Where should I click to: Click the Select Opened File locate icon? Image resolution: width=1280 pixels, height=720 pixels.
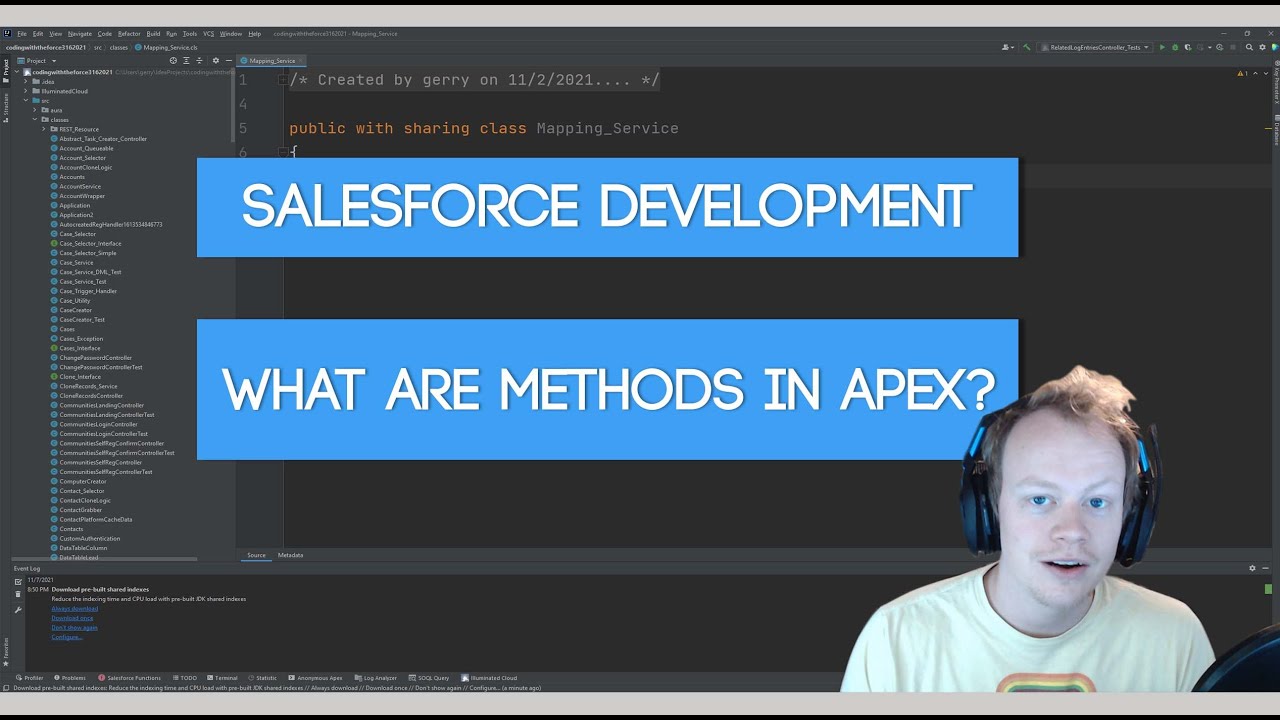(173, 61)
